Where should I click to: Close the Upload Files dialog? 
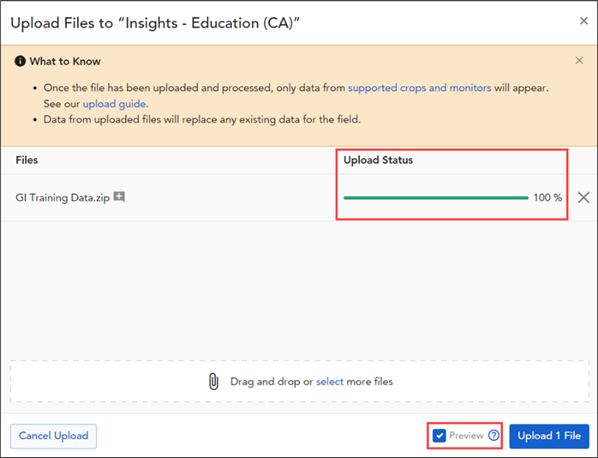tap(584, 21)
